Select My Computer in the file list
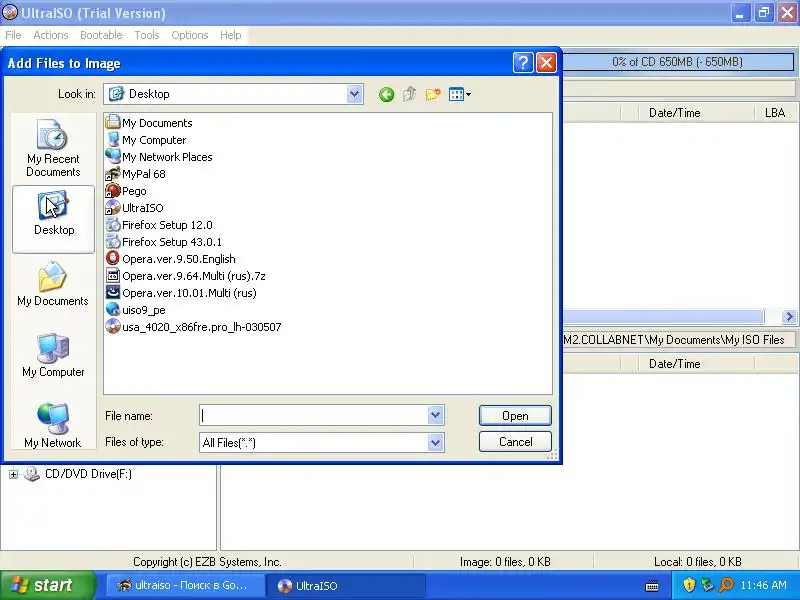Image resolution: width=800 pixels, height=600 pixels. [146, 140]
